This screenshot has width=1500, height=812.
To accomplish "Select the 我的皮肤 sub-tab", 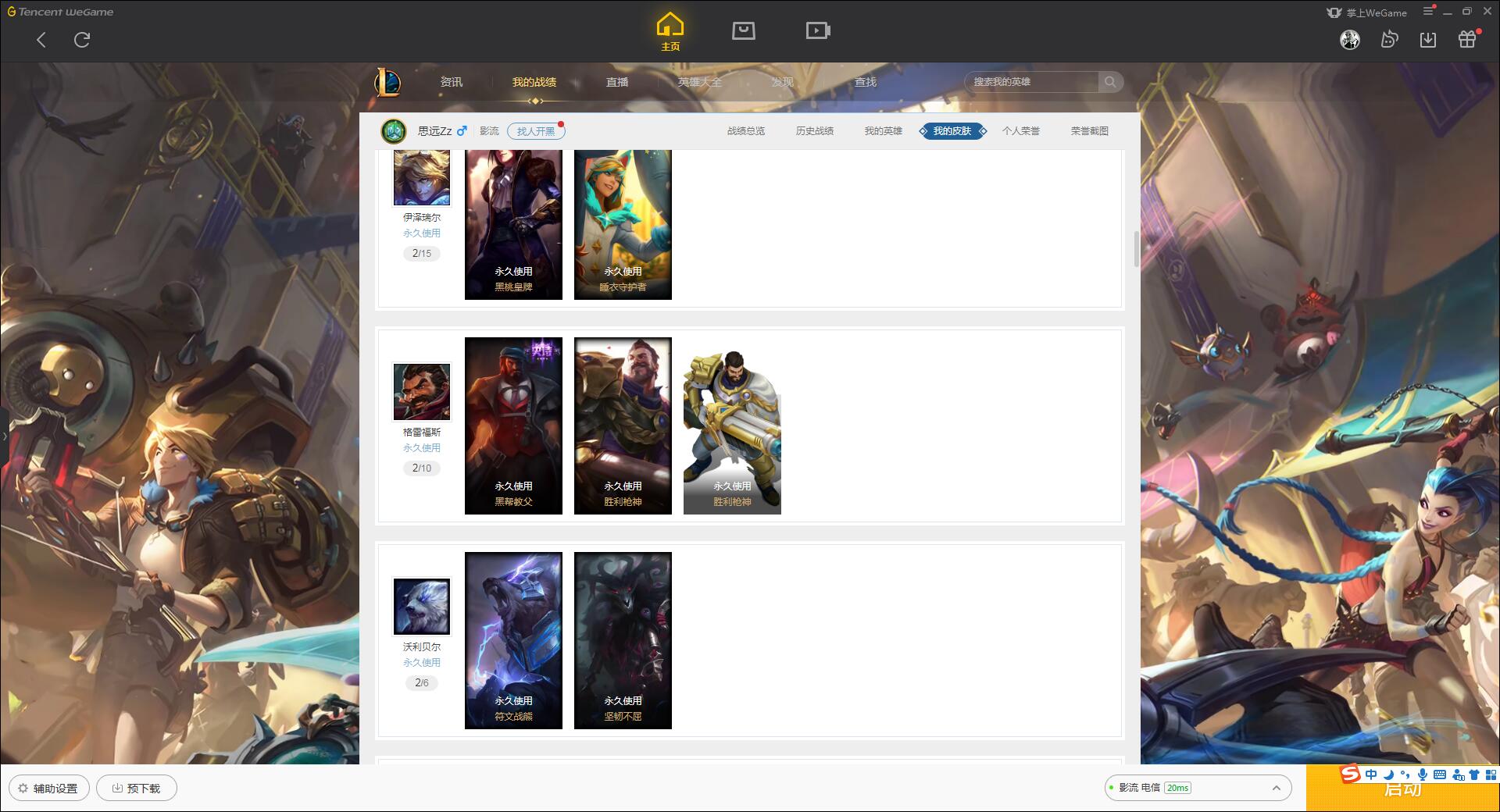I will coord(952,131).
